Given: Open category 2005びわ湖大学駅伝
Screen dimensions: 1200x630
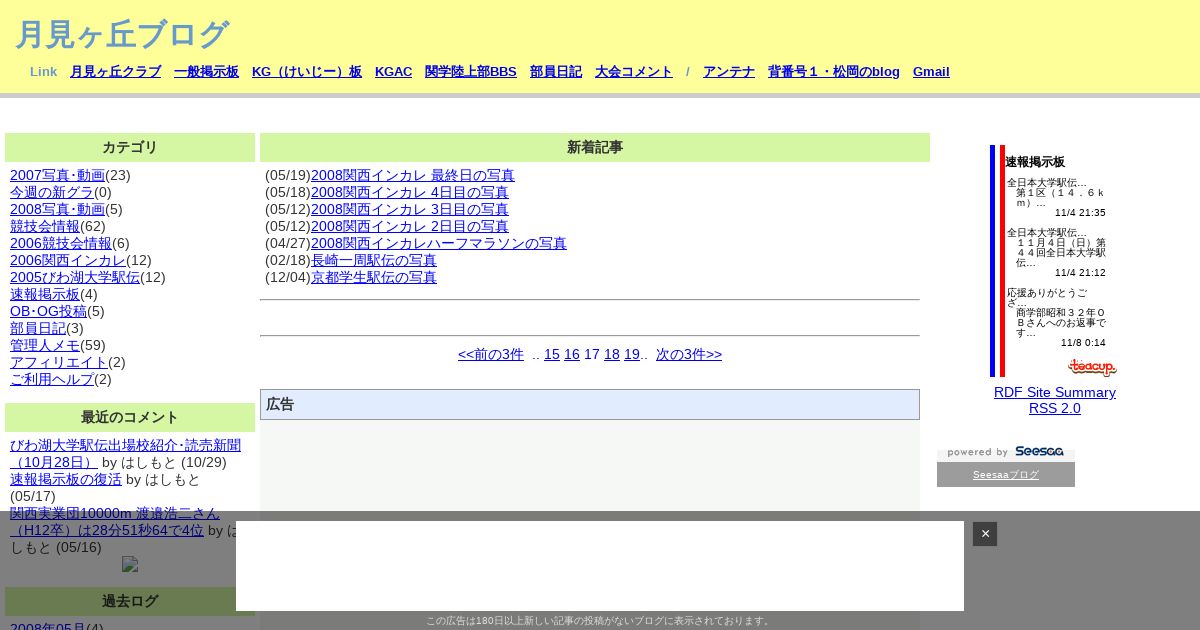Looking at the screenshot, I should tap(75, 277).
